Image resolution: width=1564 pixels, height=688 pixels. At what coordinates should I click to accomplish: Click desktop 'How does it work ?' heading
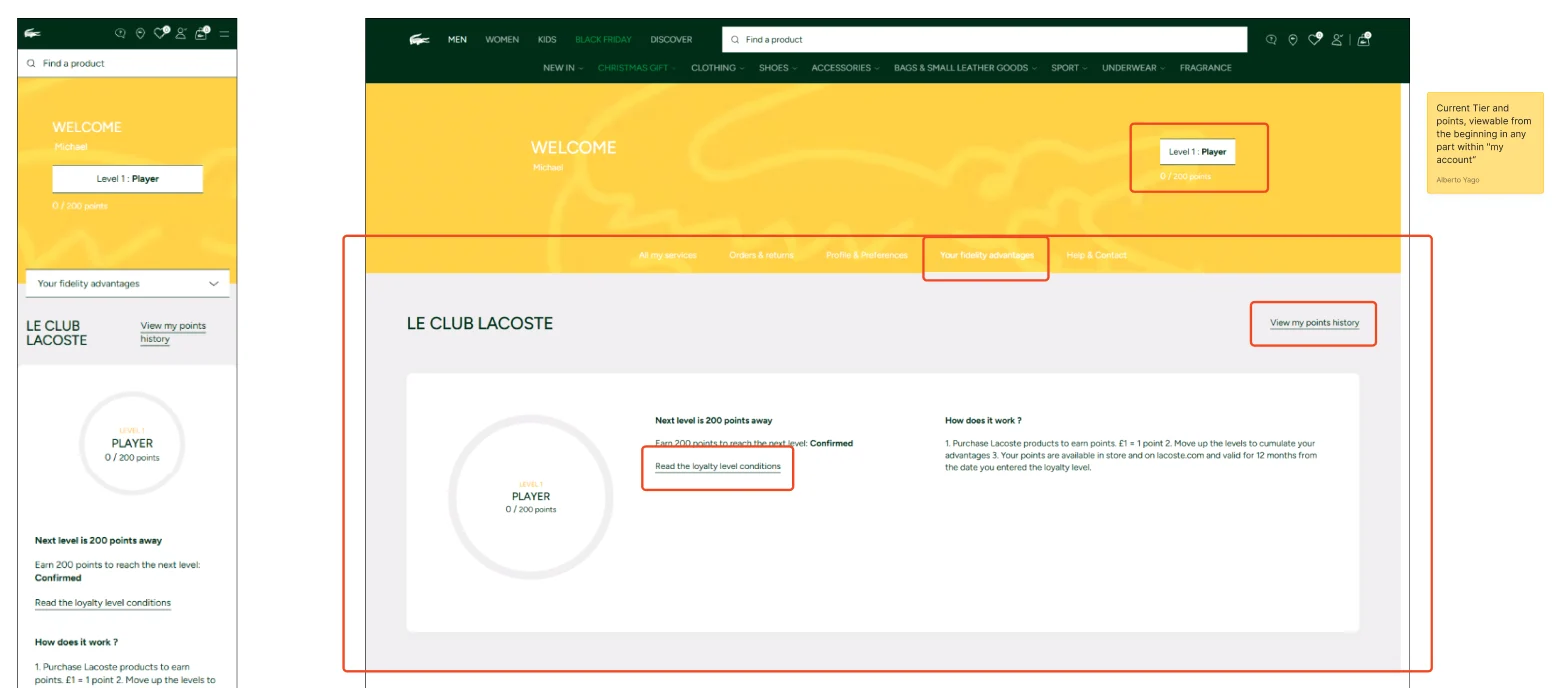(x=983, y=421)
